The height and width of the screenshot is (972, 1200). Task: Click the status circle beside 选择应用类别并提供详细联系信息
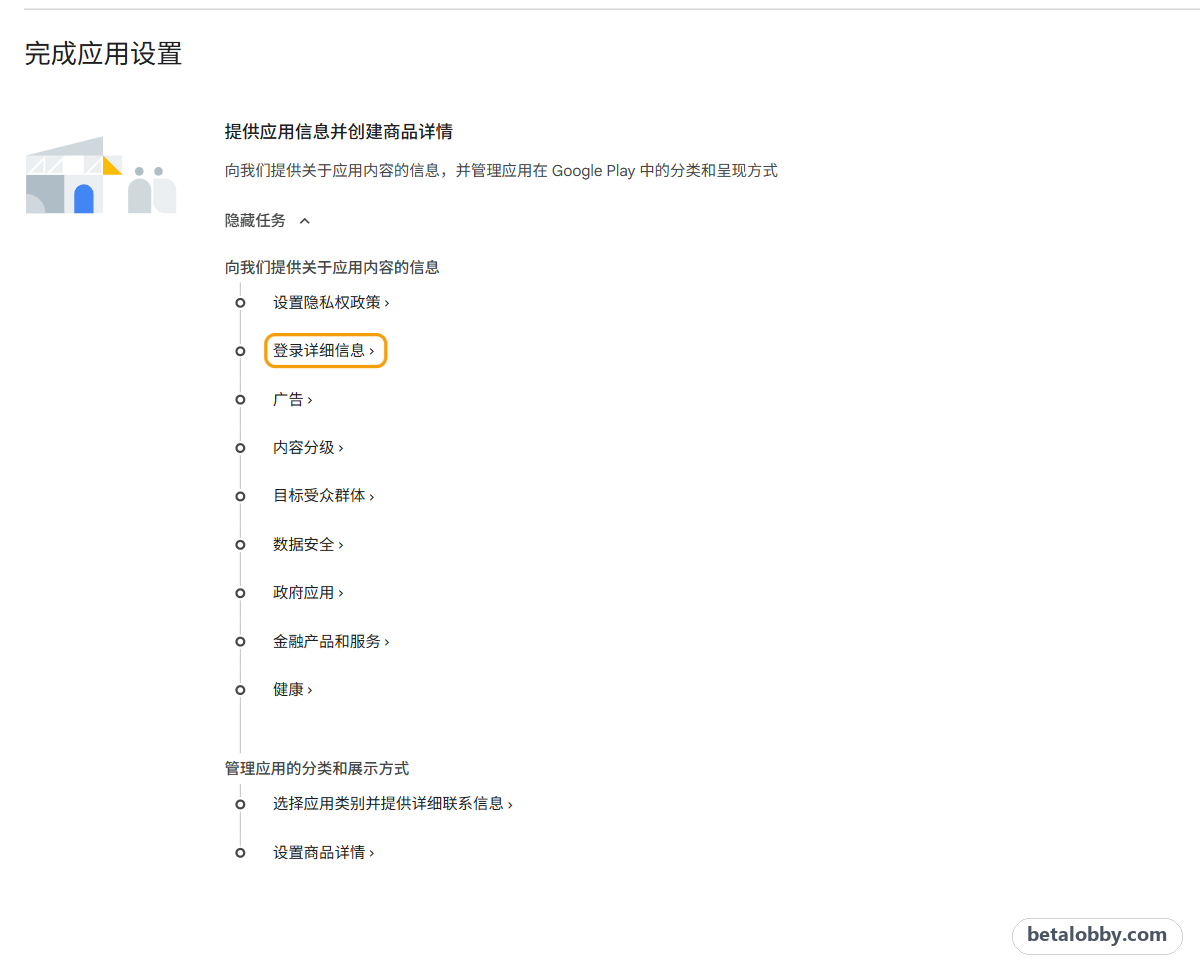(x=240, y=804)
